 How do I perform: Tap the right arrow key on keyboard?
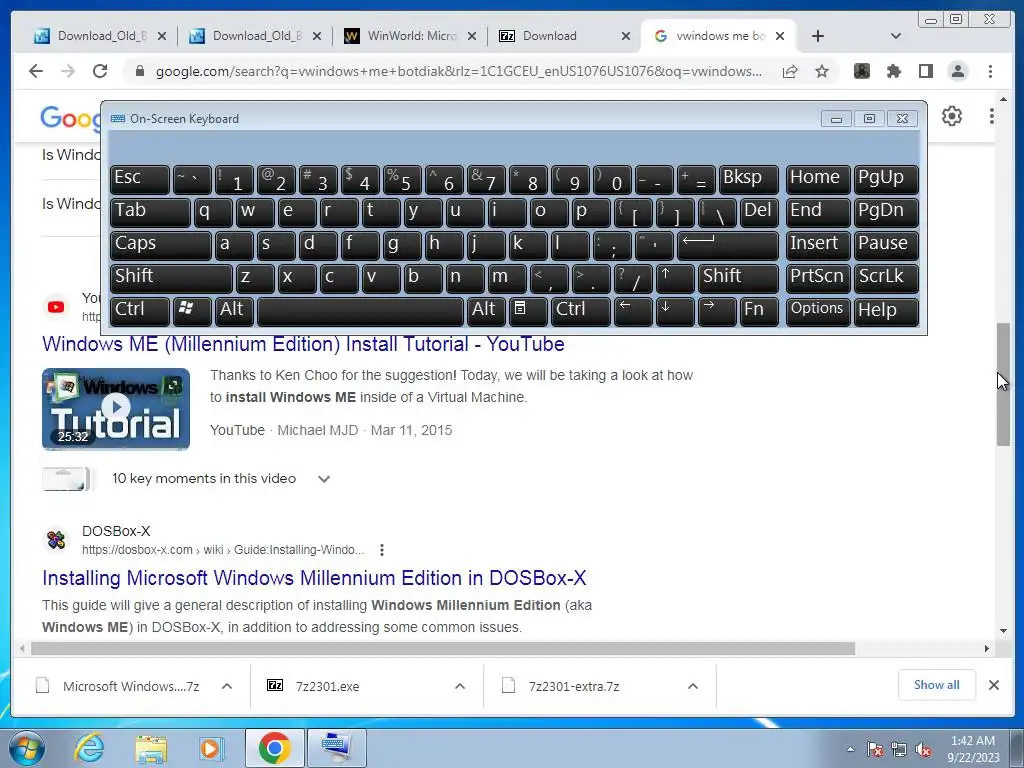[x=716, y=312]
